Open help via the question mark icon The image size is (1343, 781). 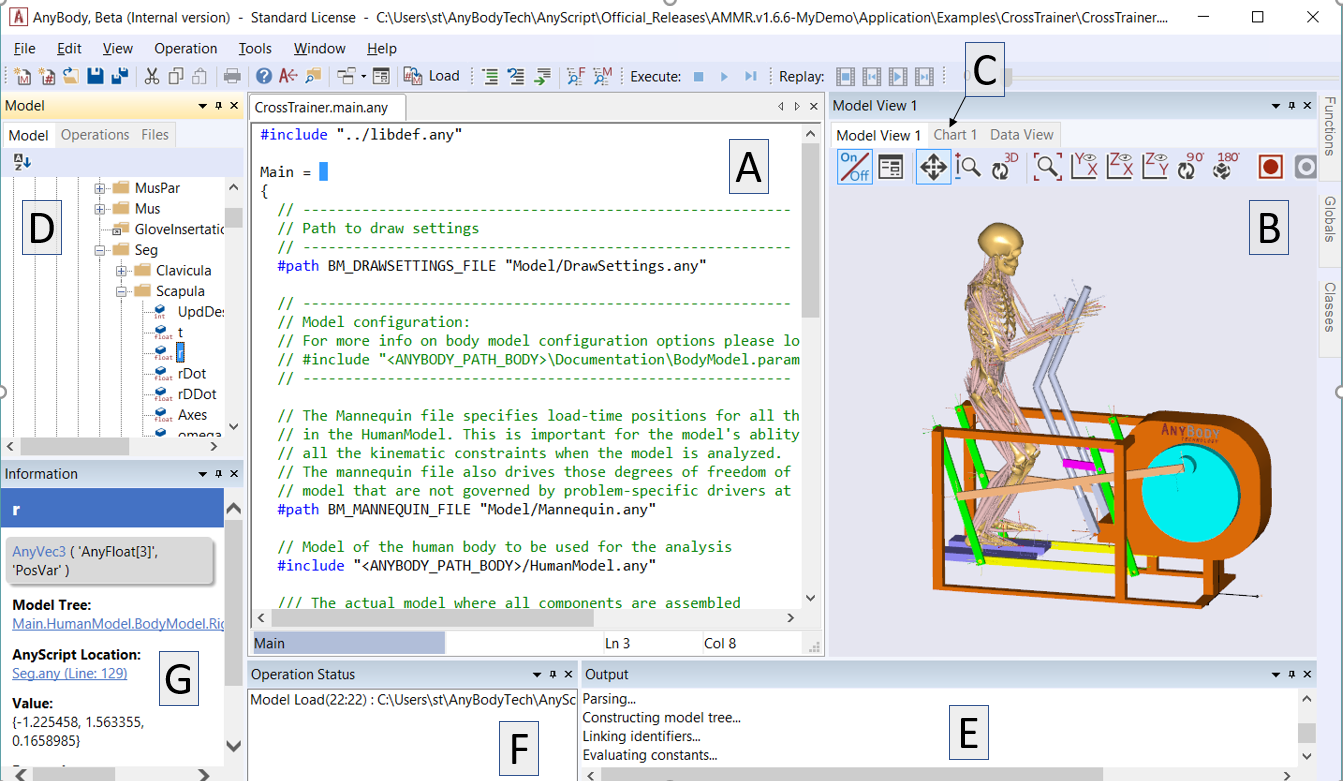pos(264,76)
